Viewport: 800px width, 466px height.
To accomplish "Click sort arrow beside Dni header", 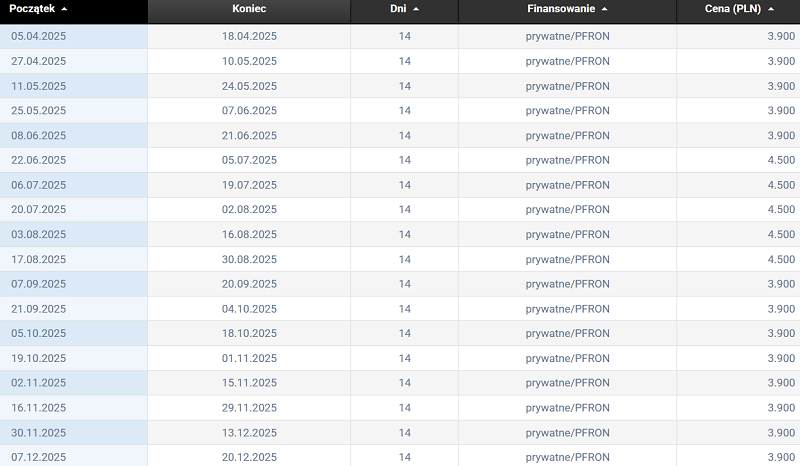I will pyautogui.click(x=416, y=9).
